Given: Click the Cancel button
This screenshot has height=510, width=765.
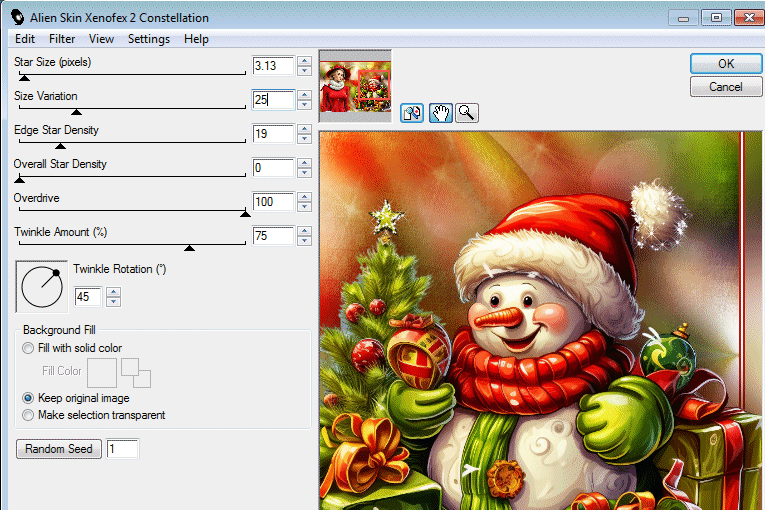Looking at the screenshot, I should 725,87.
